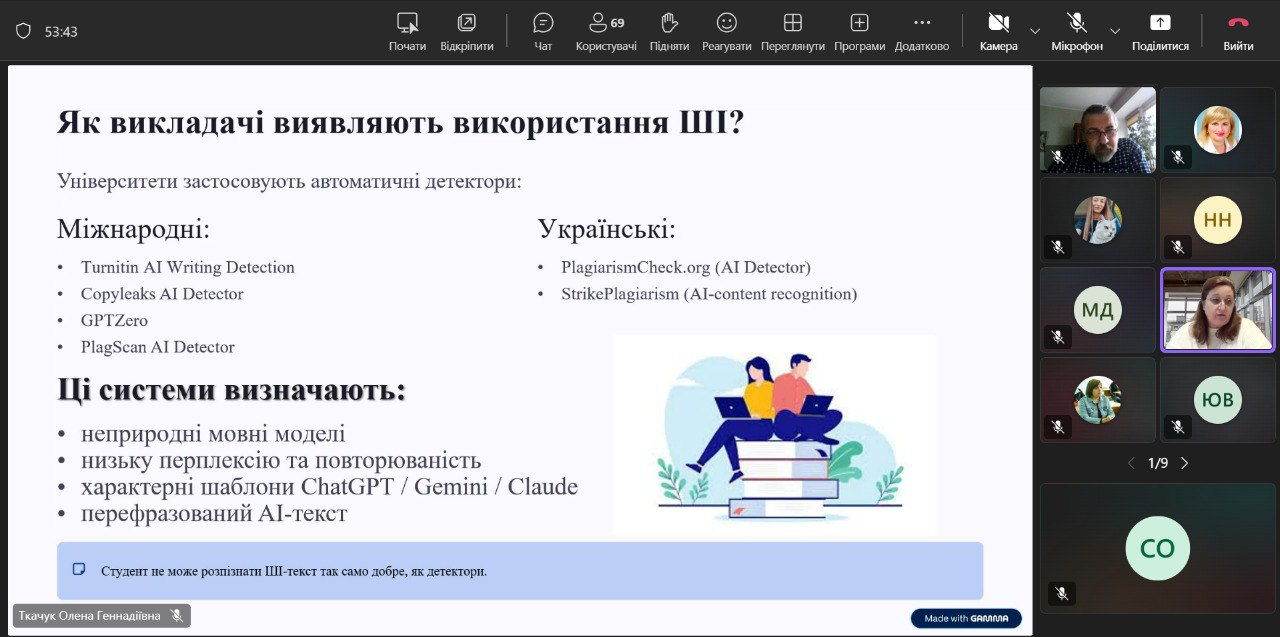This screenshot has height=637, width=1280.
Task: Leave the meeting with Вийти
Action: pyautogui.click(x=1238, y=30)
